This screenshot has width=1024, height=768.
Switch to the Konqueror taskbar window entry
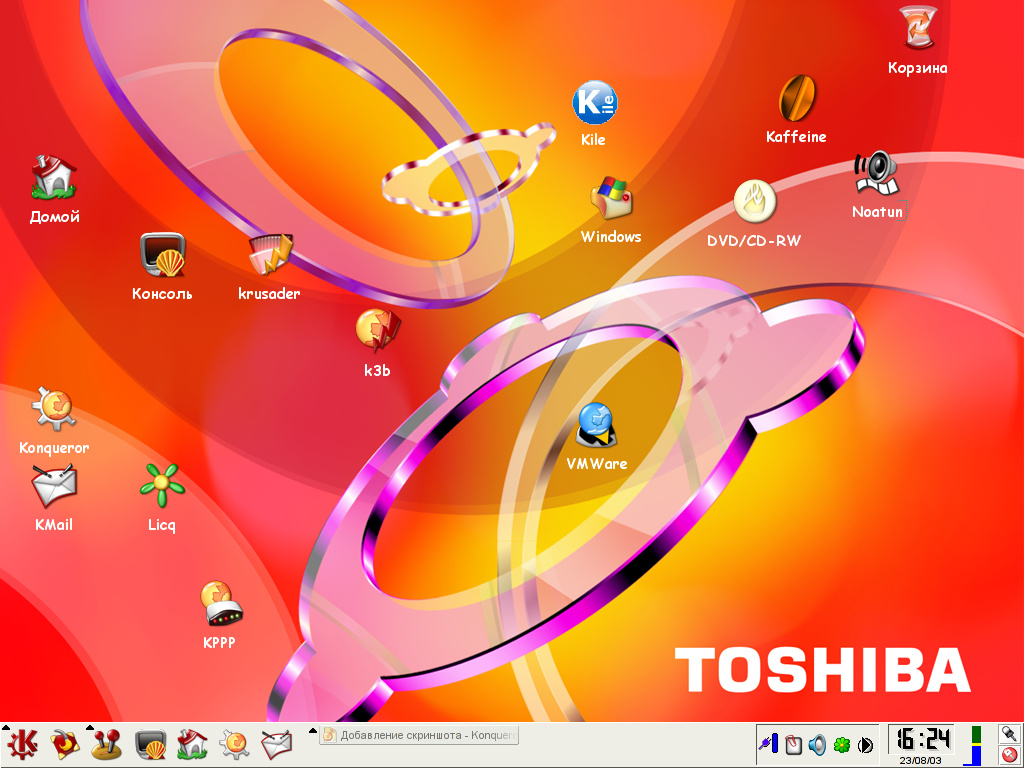(x=420, y=735)
